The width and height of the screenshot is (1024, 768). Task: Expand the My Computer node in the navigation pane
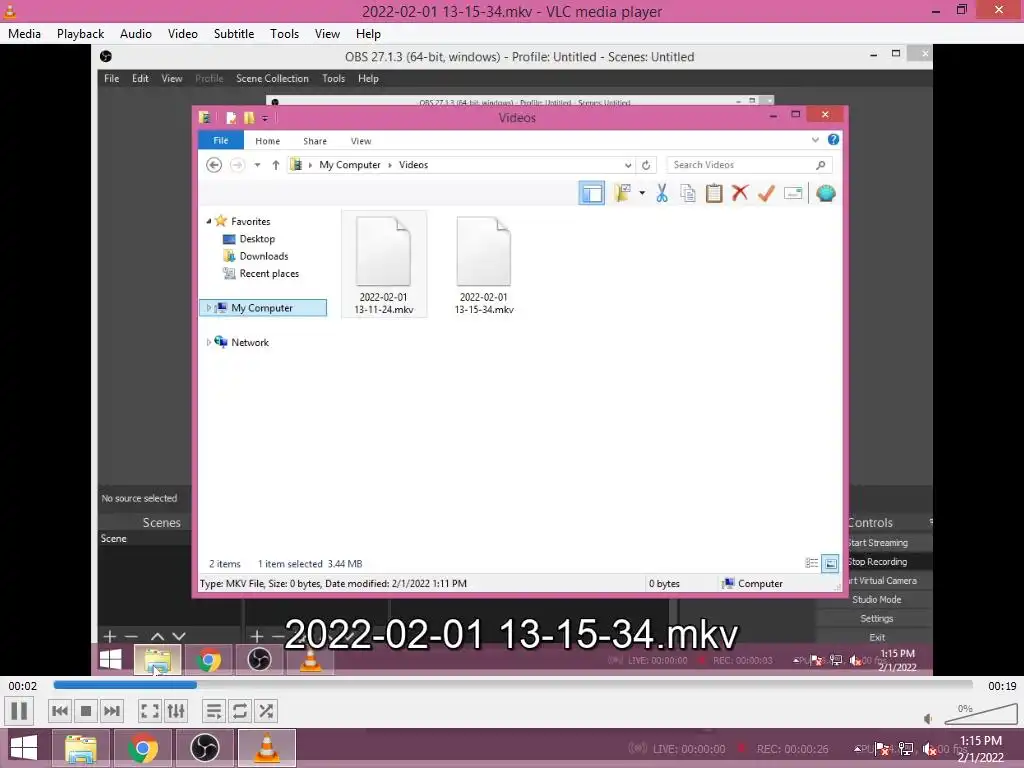tap(209, 308)
